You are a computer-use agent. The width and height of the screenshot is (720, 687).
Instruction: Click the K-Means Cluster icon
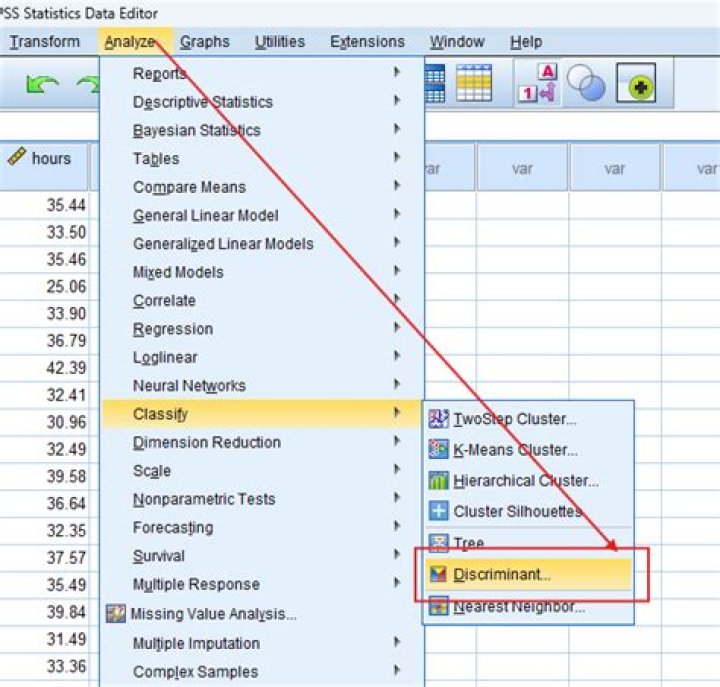click(439, 449)
